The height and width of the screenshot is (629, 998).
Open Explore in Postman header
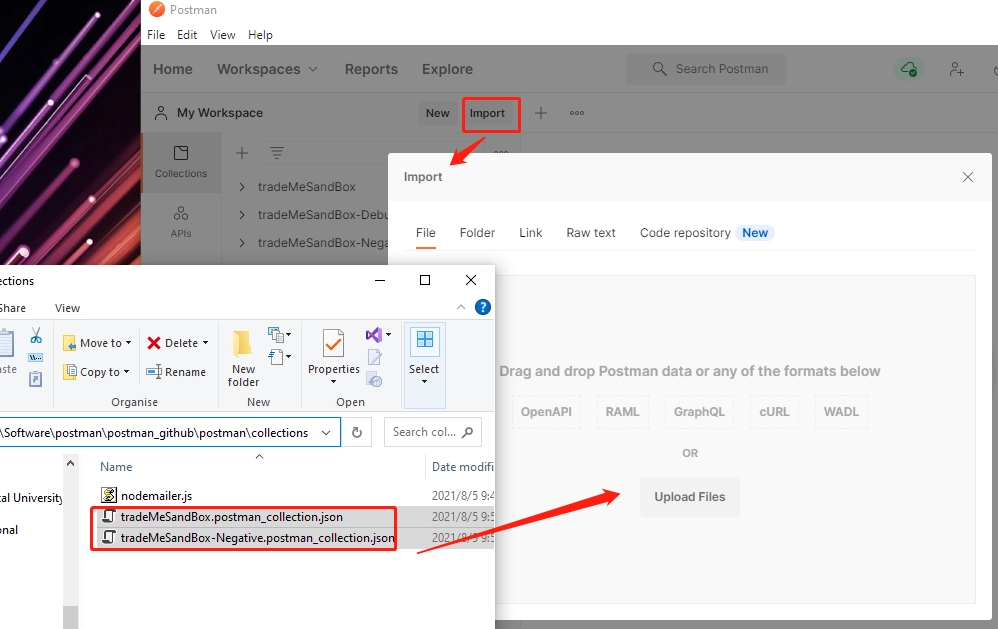pyautogui.click(x=447, y=69)
